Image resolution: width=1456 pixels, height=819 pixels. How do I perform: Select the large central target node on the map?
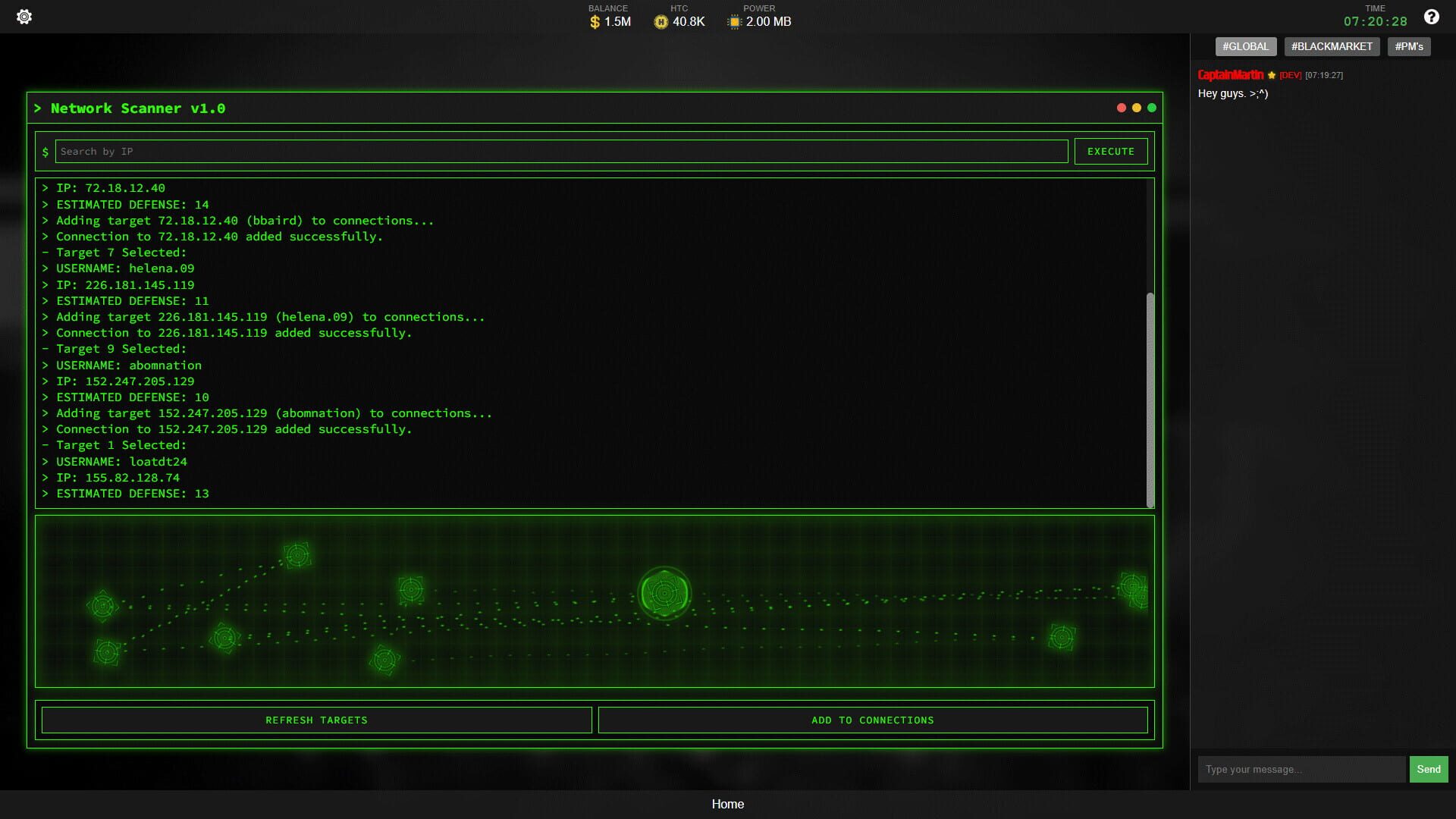(x=665, y=594)
